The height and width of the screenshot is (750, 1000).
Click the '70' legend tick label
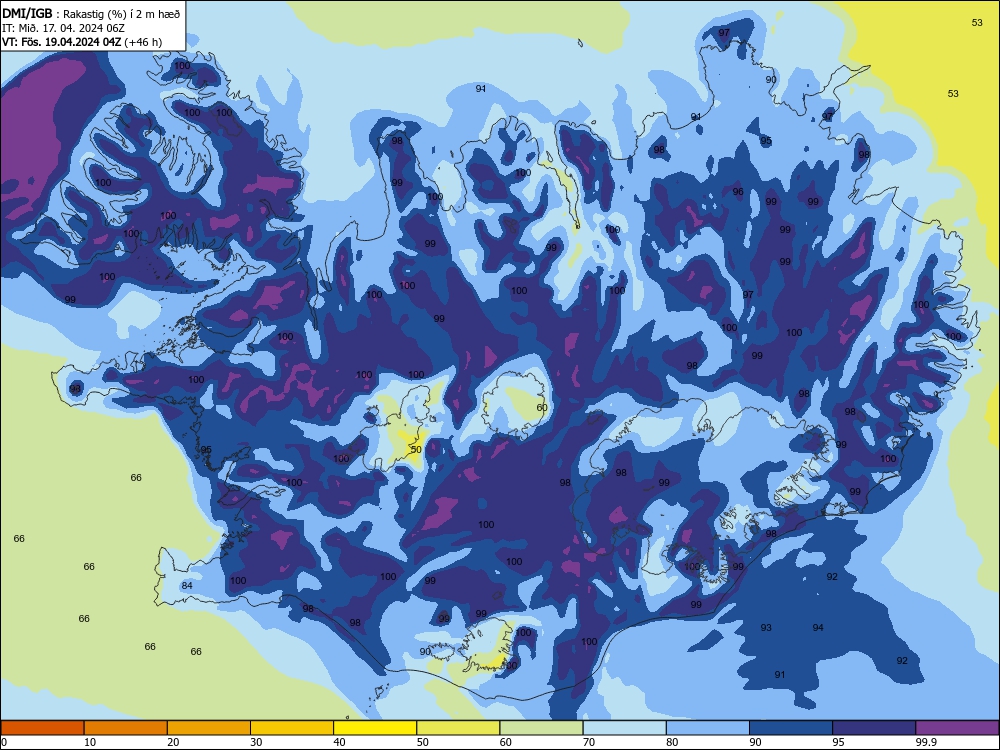589,742
